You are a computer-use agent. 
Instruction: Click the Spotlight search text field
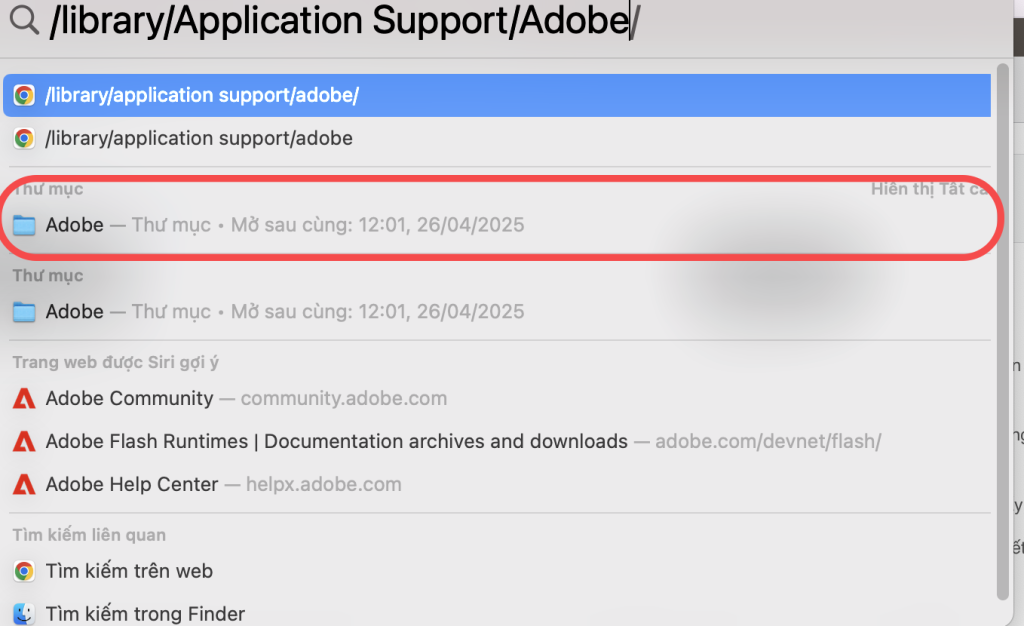click(345, 20)
